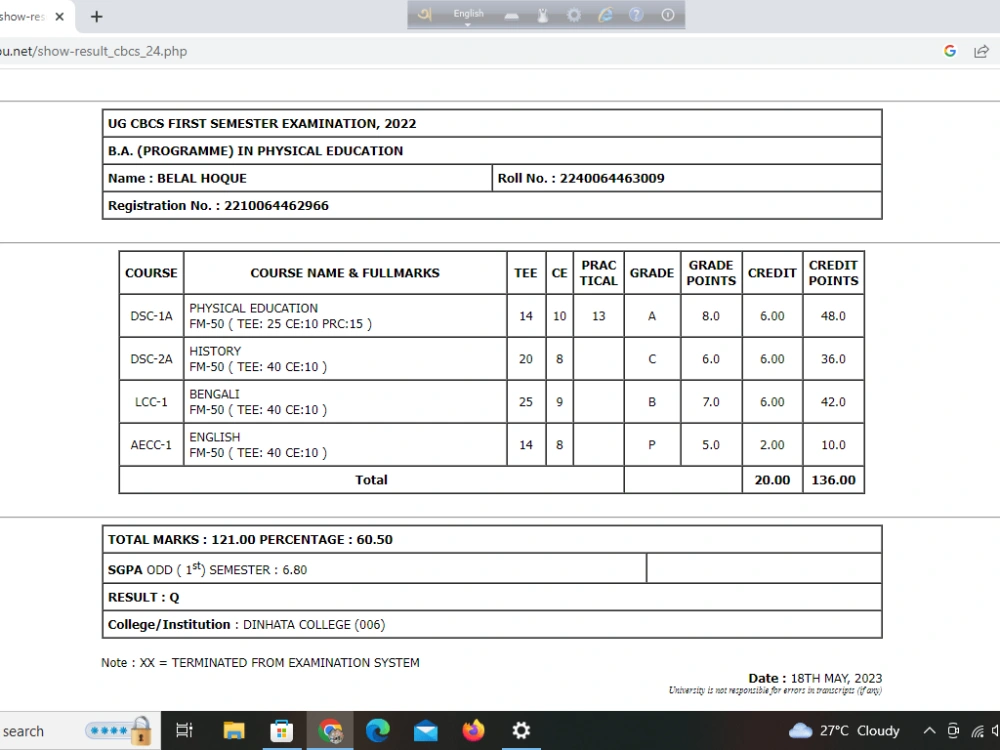Click the Internet Explorer web icon in Avro bar

point(605,15)
